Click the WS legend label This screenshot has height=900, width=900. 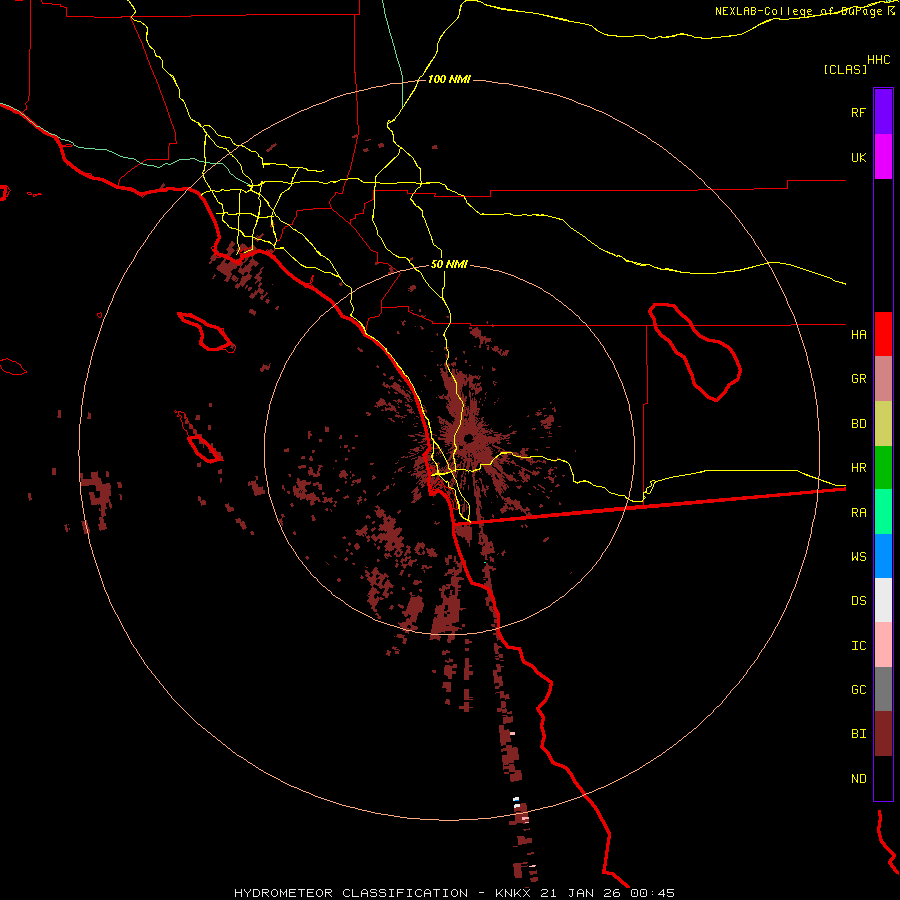point(858,557)
